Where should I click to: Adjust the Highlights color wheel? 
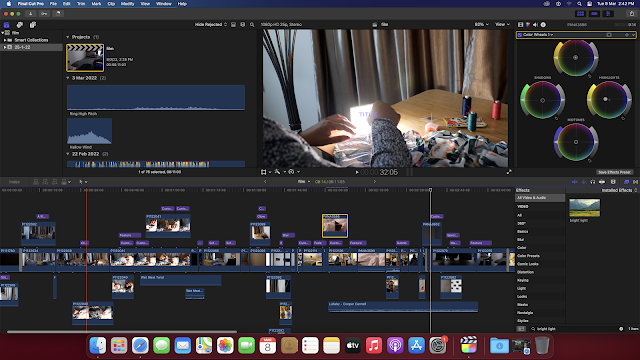pos(609,99)
